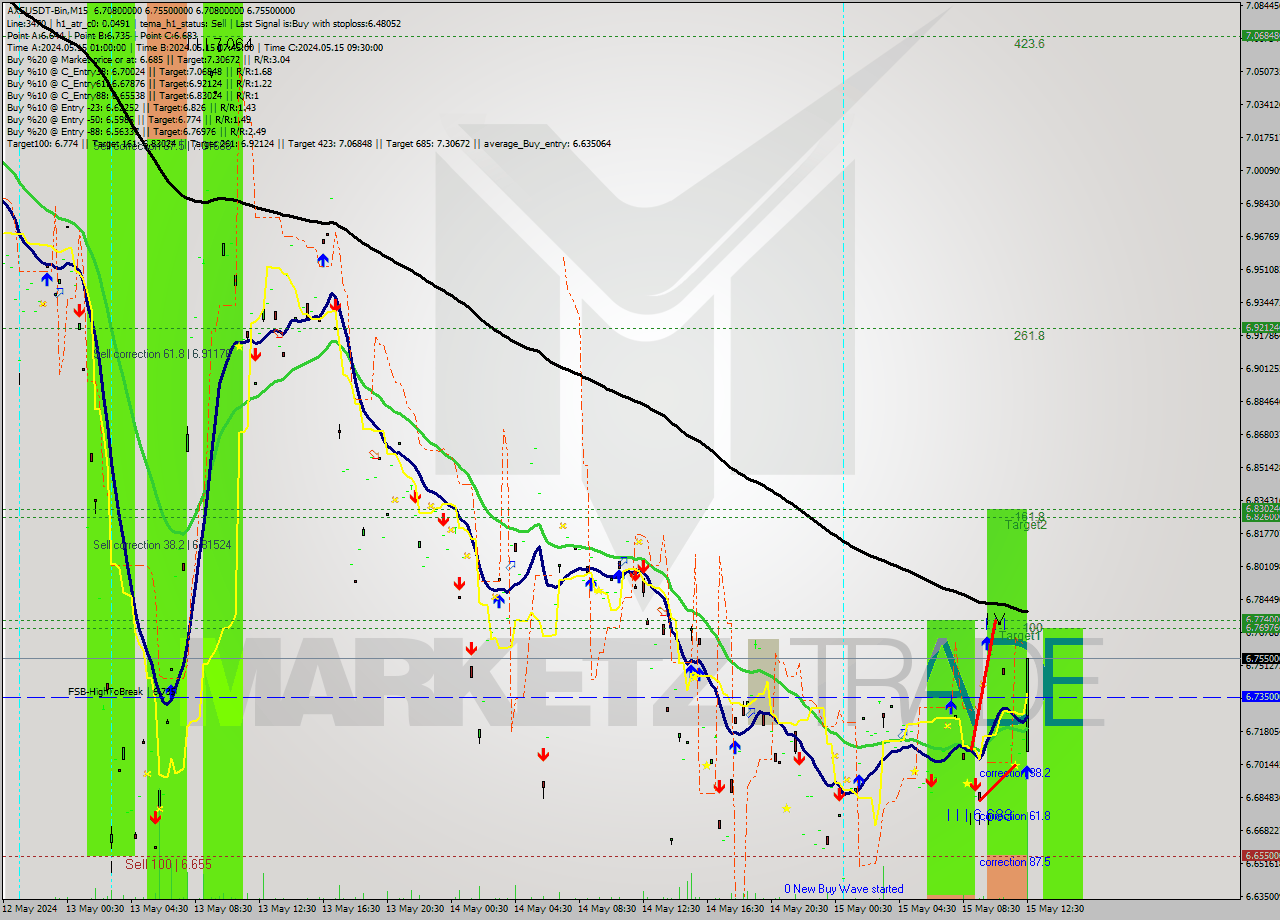Select the orange rectangle under correction 87.5
This screenshot has width=1280, height=920.
tap(1006, 882)
